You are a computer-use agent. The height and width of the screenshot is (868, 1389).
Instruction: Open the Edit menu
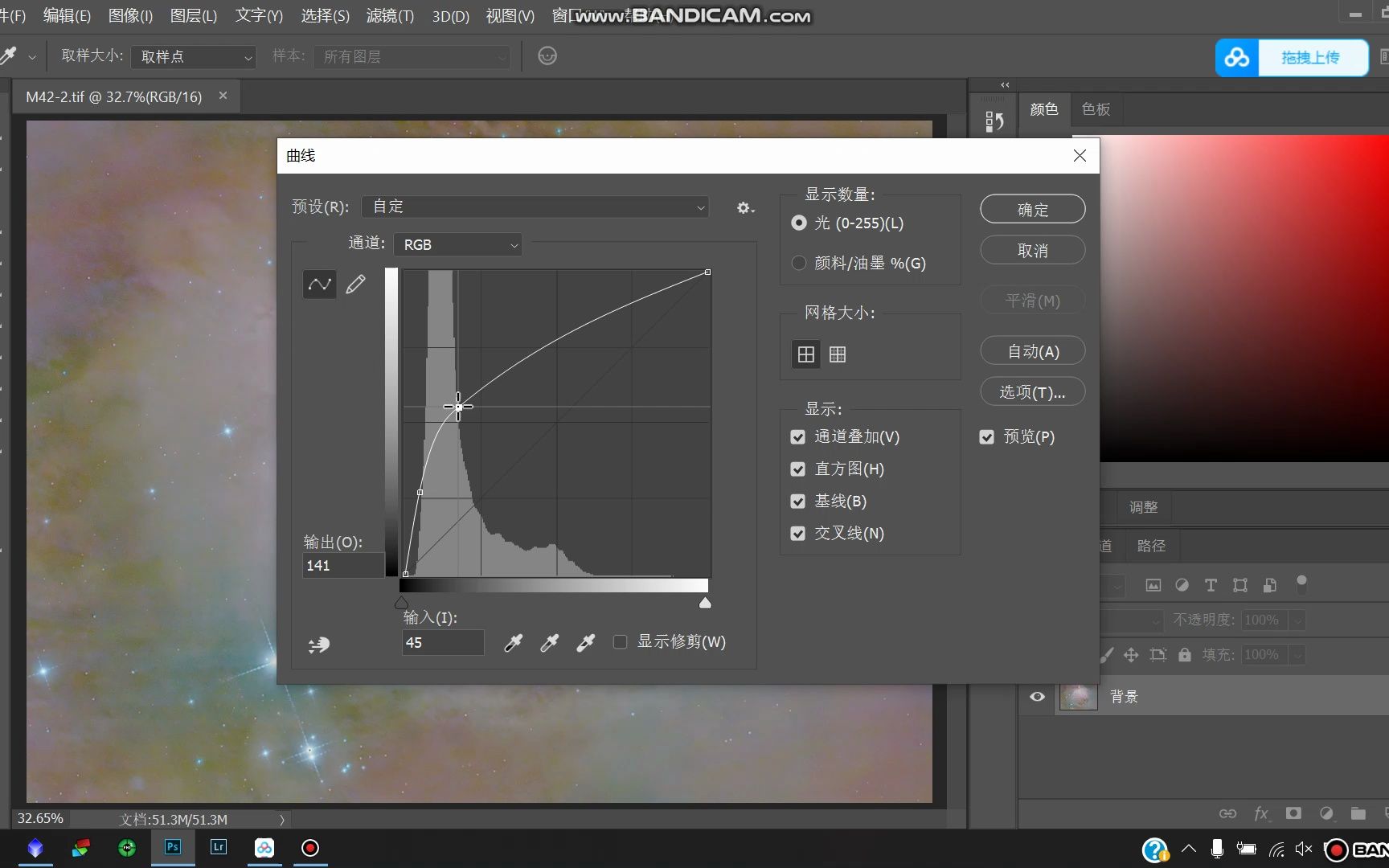(x=66, y=15)
